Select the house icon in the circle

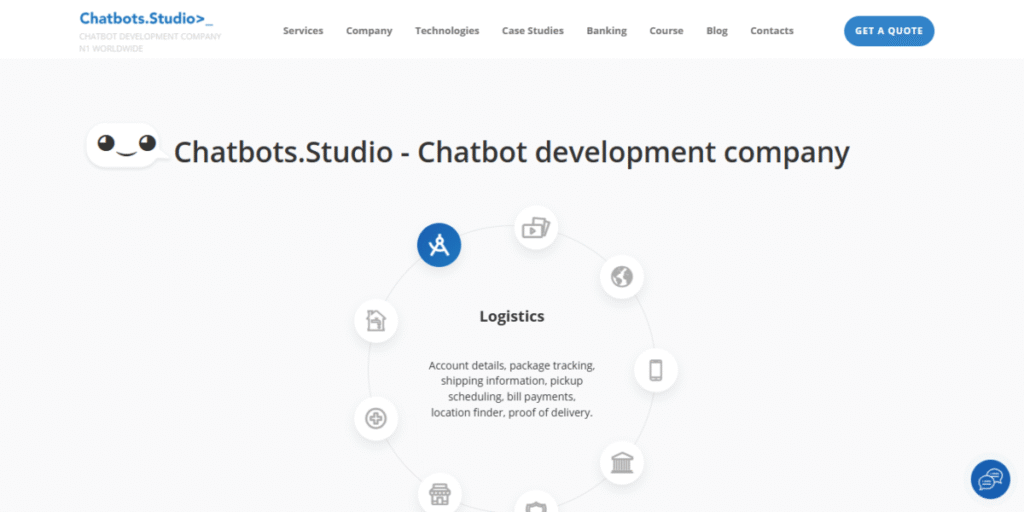pos(376,321)
